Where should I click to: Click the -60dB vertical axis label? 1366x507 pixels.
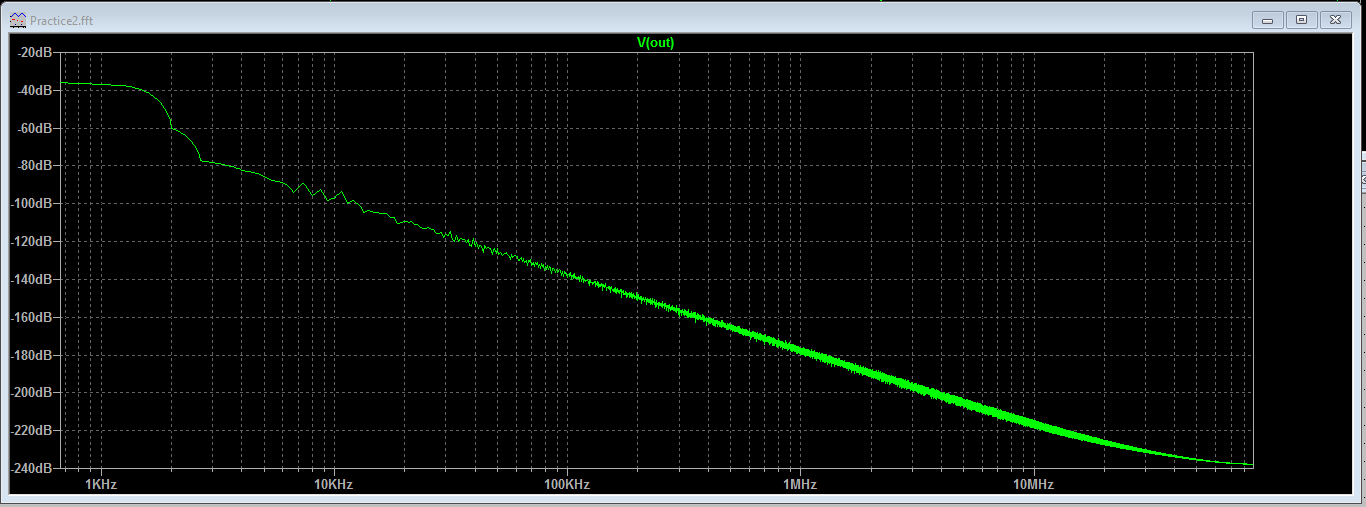point(35,128)
